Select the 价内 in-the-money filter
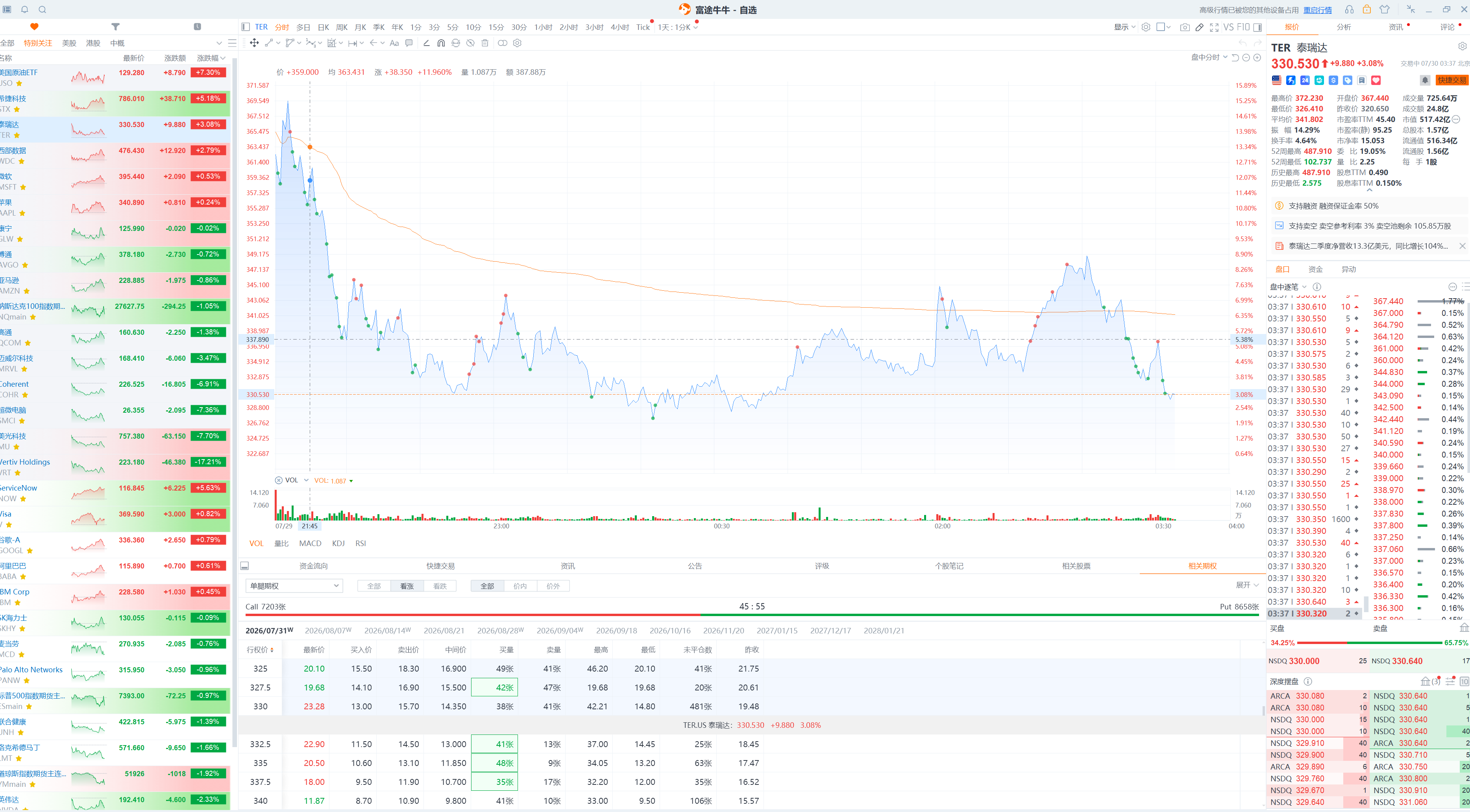1470x812 pixels. 520,586
